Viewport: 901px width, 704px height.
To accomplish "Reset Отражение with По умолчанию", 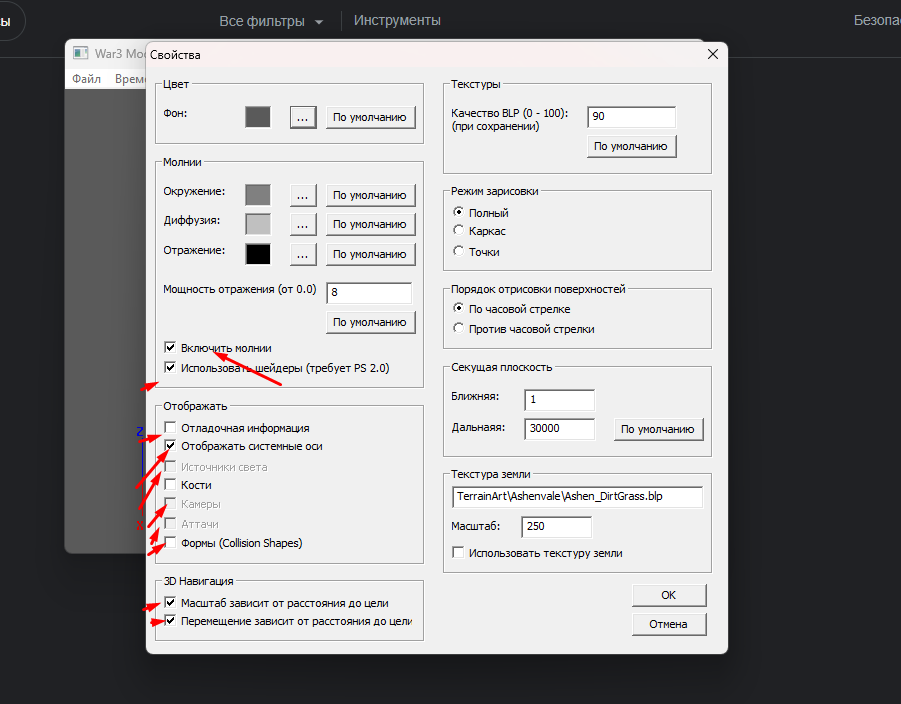I will [370, 255].
